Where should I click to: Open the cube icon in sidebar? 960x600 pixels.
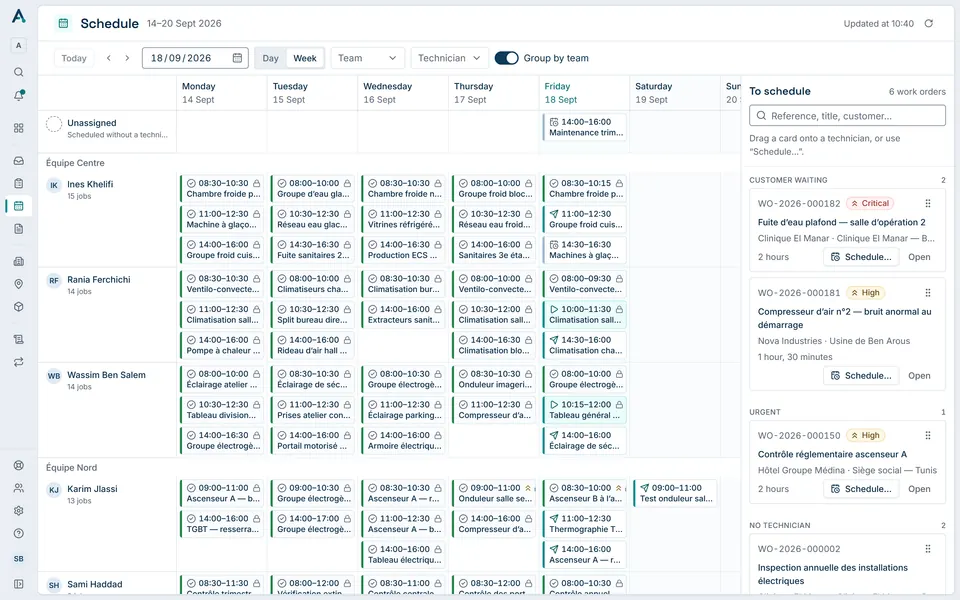[x=19, y=307]
